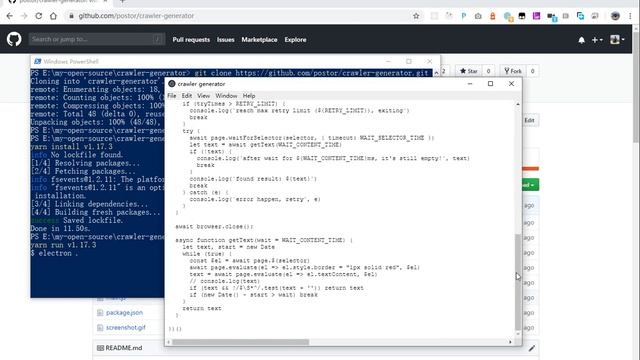Open Edit menu in crawler generator window

click(187, 96)
